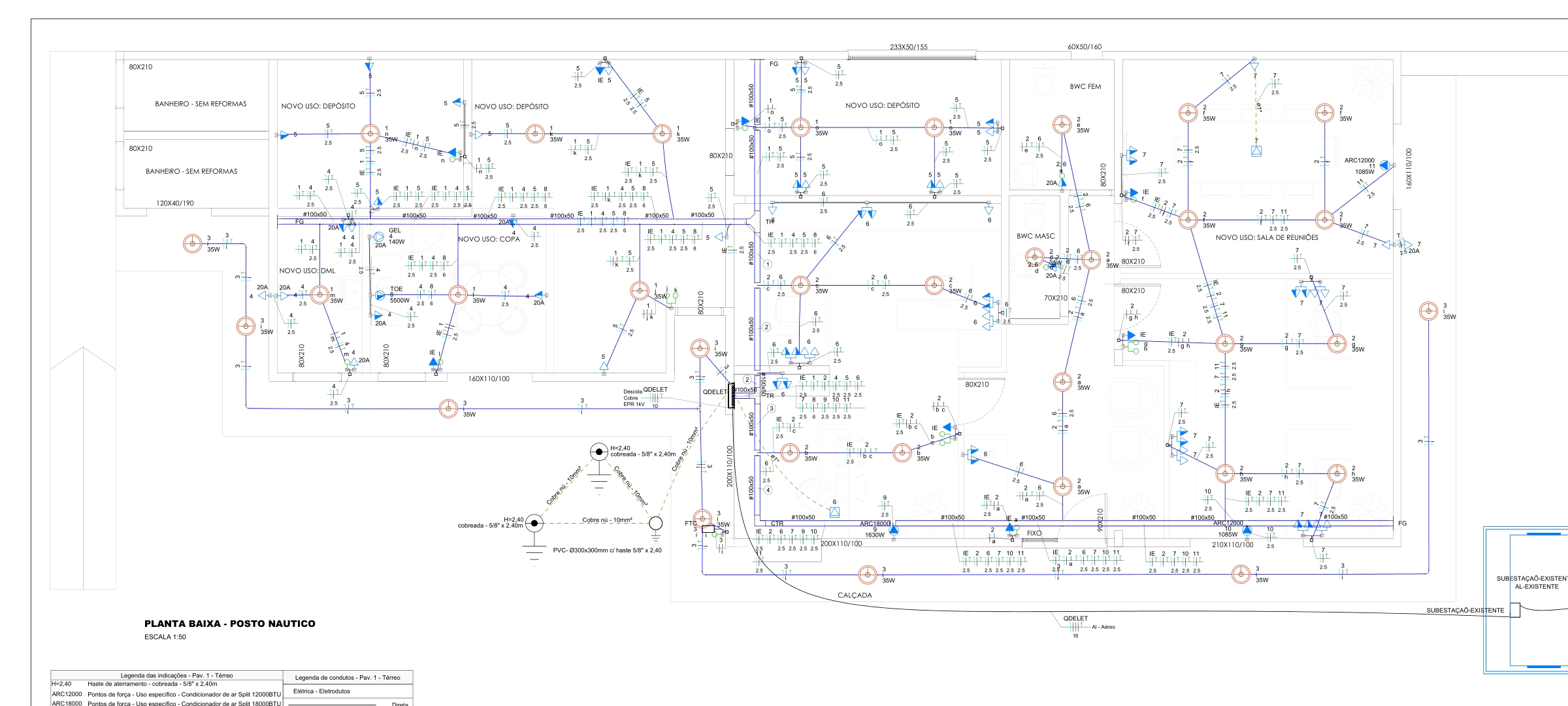Screen dimensions: 1568x706
Task: Select the far-right 35W exterior lamp symbol
Action: pyautogui.click(x=1429, y=311)
